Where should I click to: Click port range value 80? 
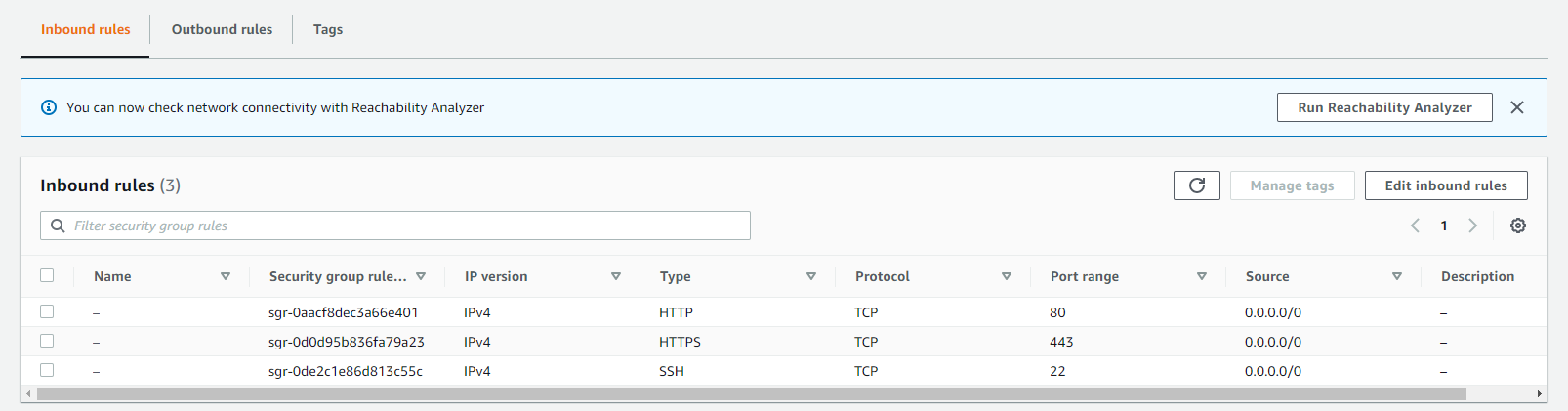point(1057,312)
